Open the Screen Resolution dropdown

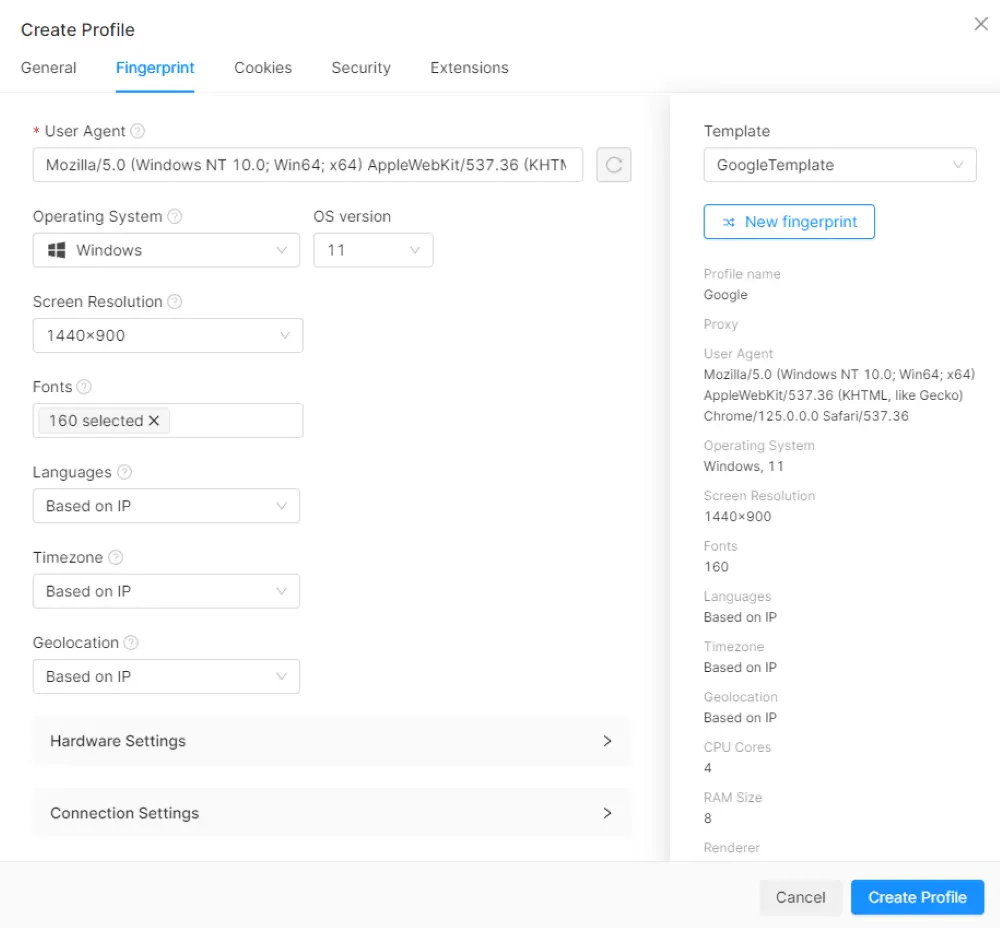click(x=168, y=335)
